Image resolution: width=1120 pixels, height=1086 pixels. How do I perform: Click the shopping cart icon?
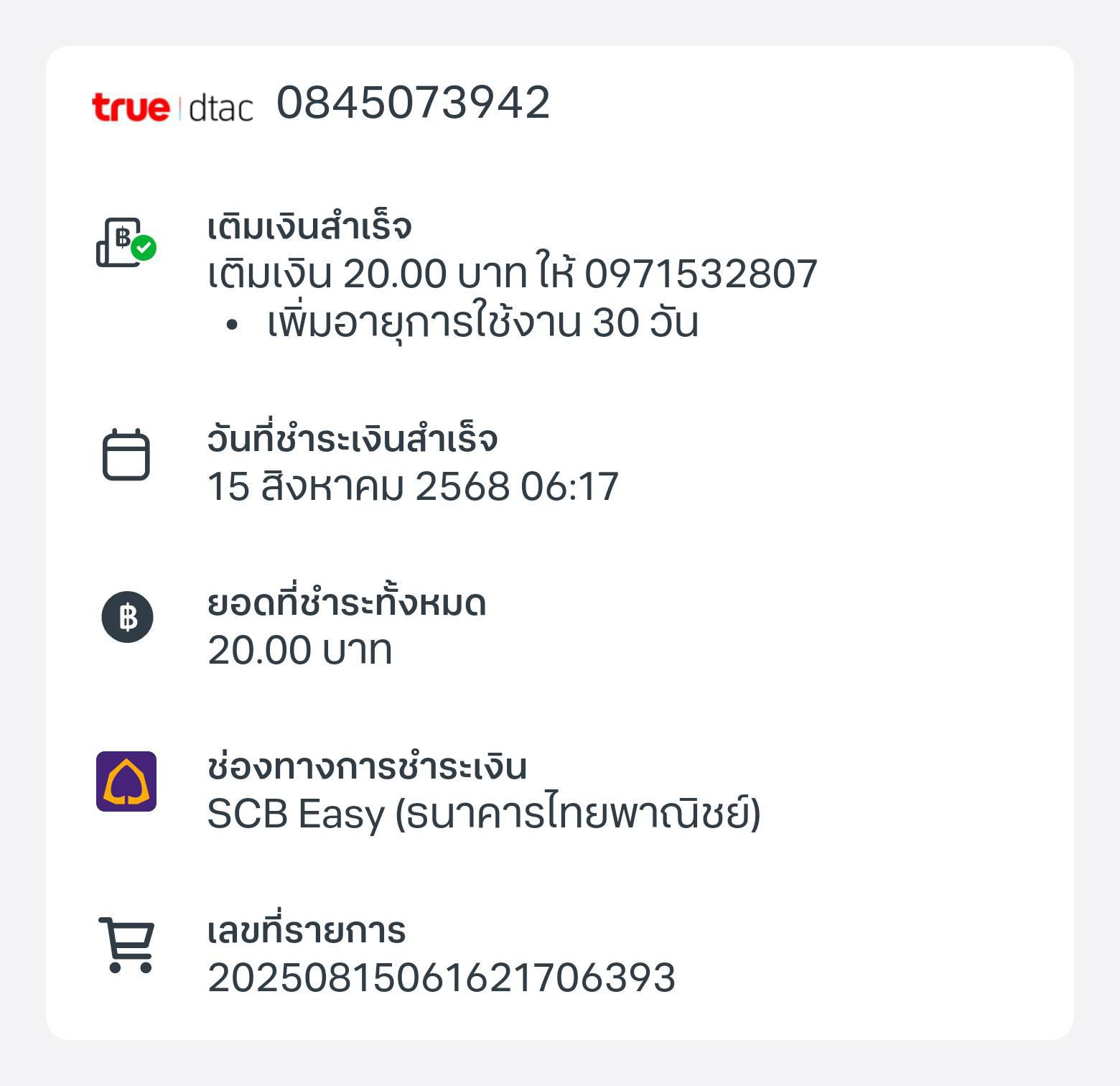click(126, 945)
